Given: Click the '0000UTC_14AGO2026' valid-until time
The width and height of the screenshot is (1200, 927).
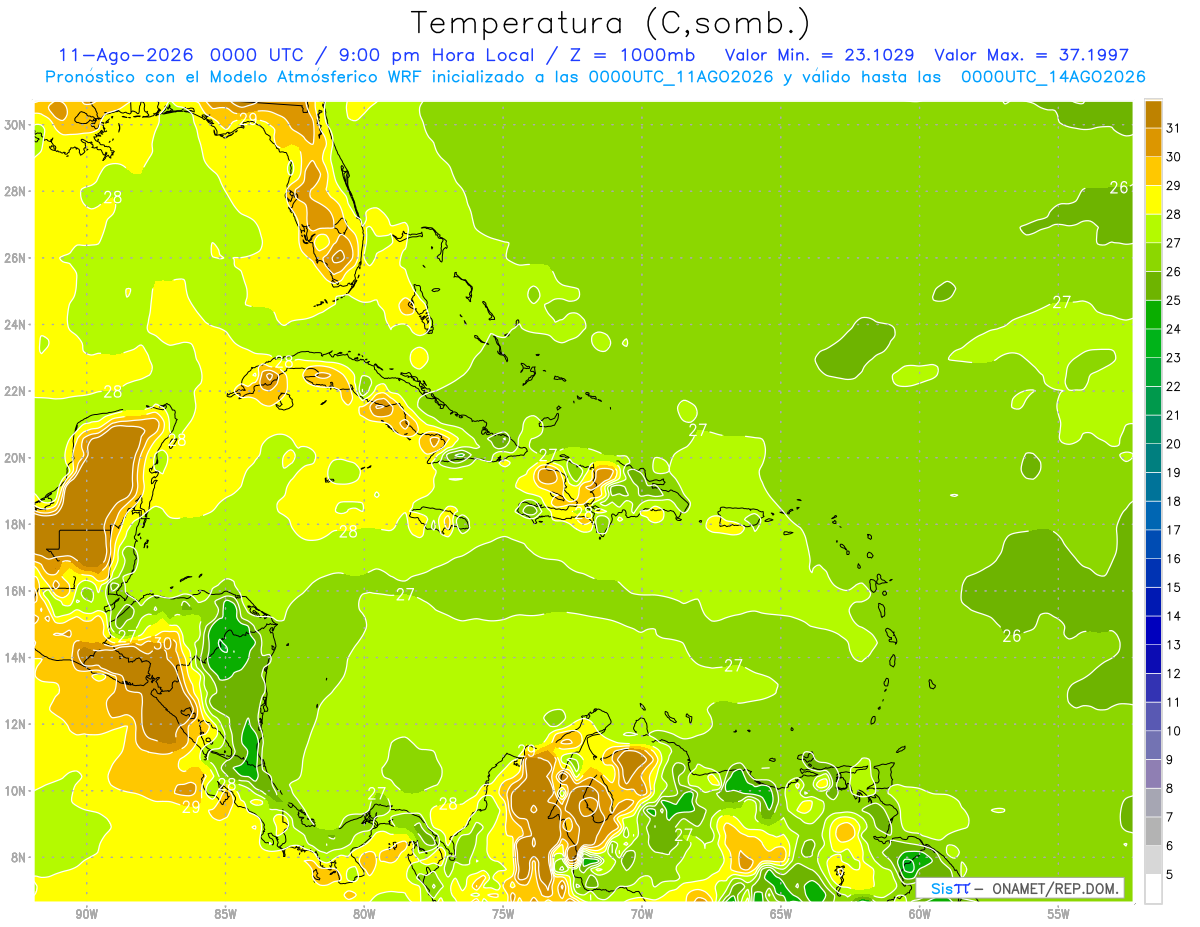Looking at the screenshot, I should click(1053, 77).
